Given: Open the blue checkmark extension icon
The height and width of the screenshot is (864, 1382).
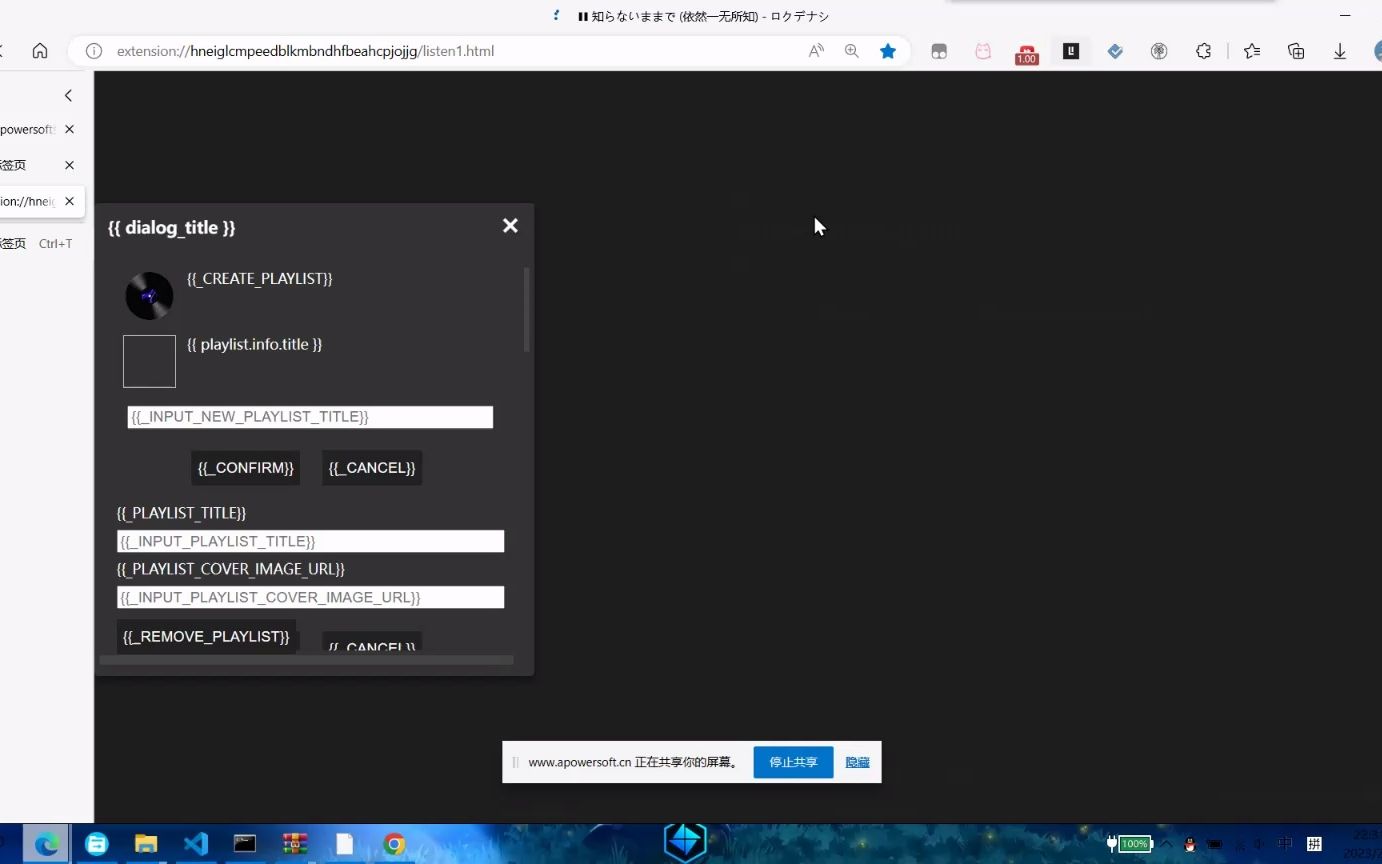Looking at the screenshot, I should pyautogui.click(x=1115, y=51).
